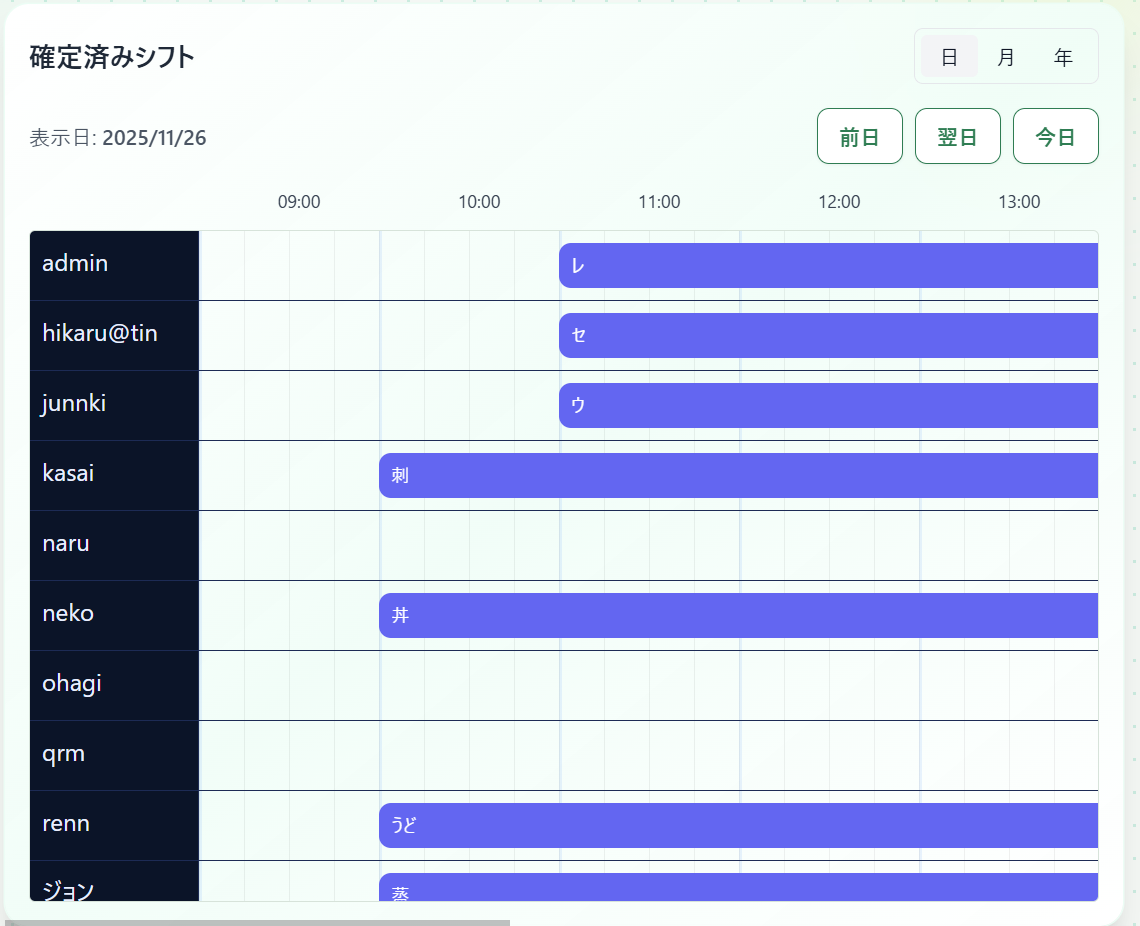The height and width of the screenshot is (926, 1140).
Task: Select junnki's shift bar labeled ウ
Action: (x=828, y=406)
